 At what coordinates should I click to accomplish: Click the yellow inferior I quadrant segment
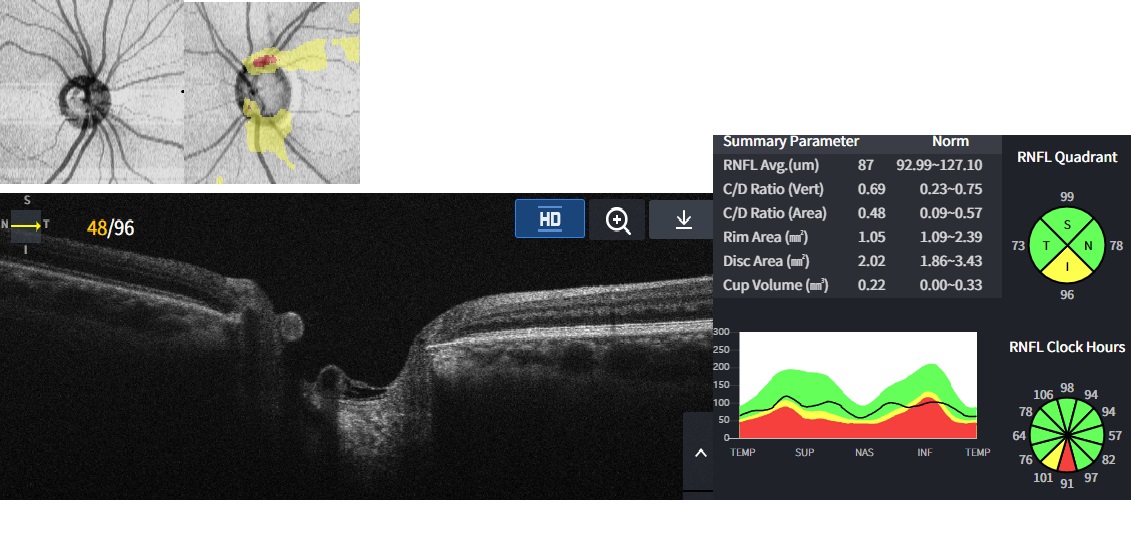[x=1068, y=268]
